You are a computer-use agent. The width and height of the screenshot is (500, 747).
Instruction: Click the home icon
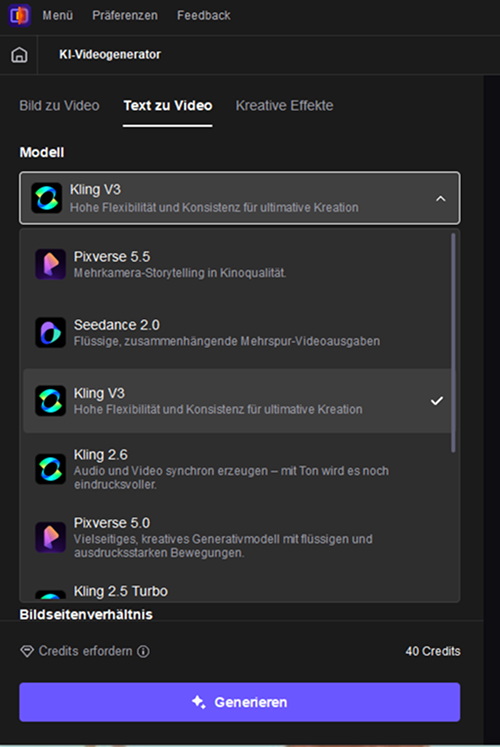19,55
